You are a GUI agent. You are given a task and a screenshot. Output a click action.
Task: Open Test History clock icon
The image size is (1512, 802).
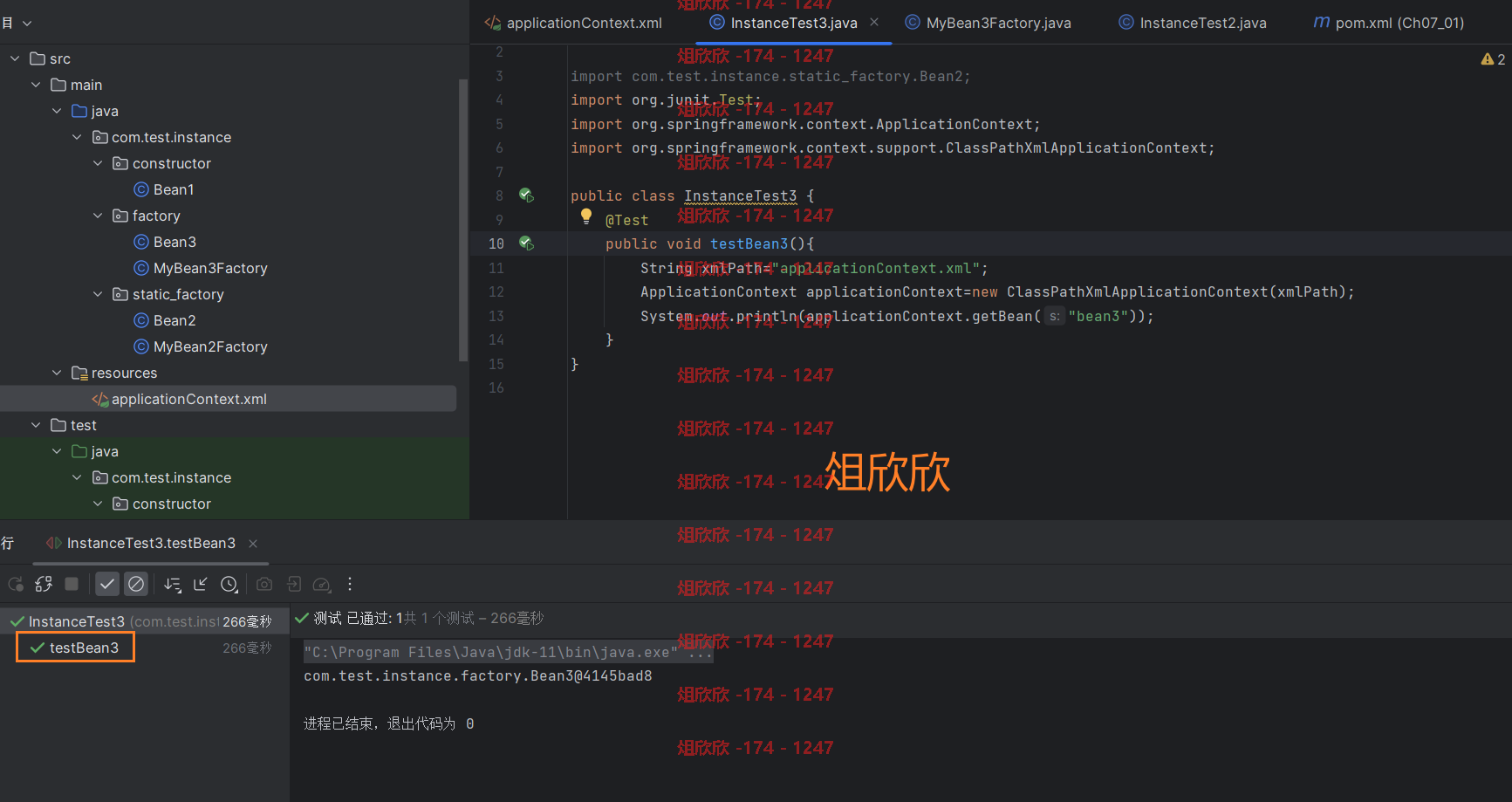coord(229,584)
